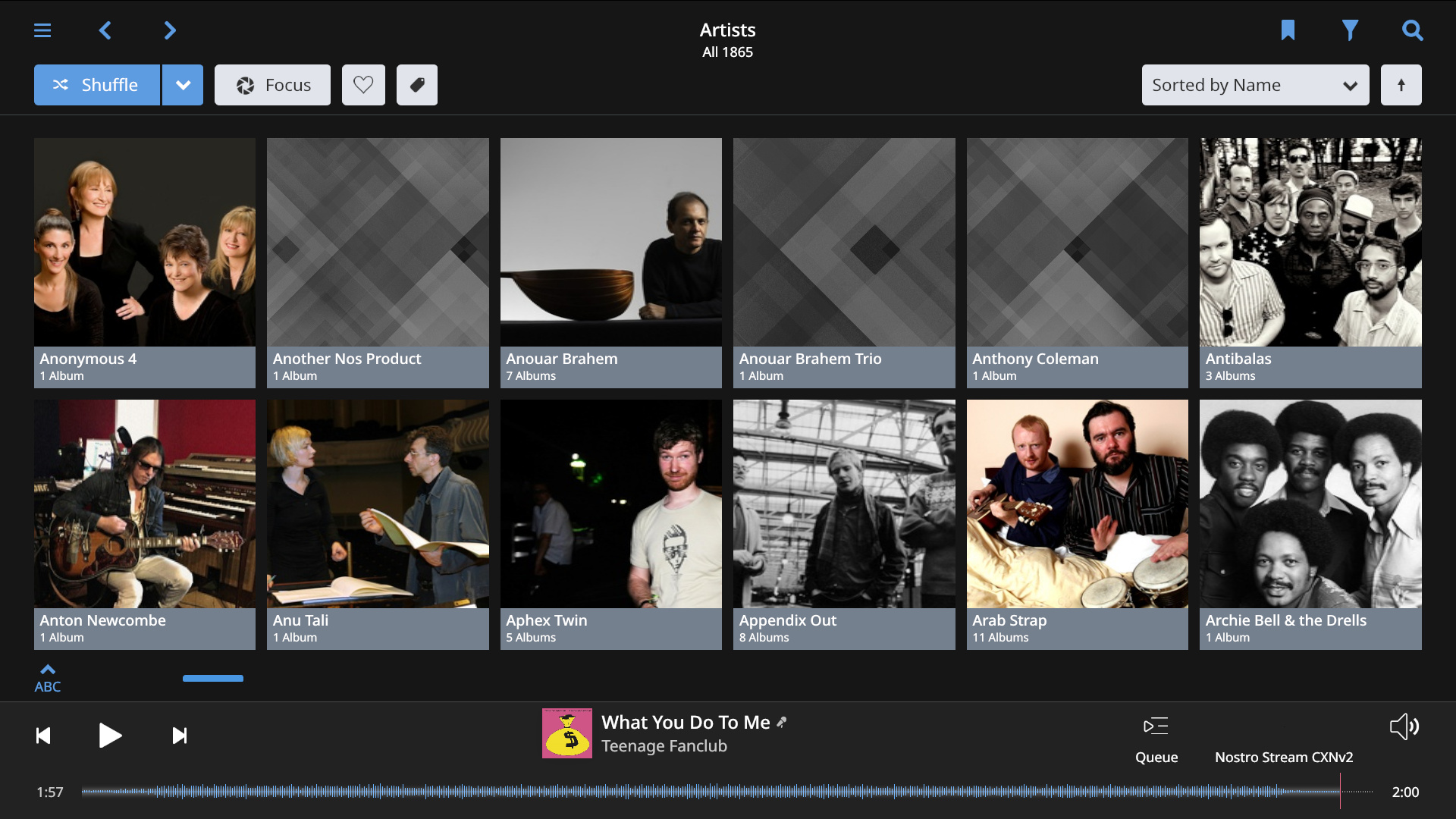This screenshot has height=819, width=1456.
Task: Open the volume speaker control
Action: (1404, 726)
